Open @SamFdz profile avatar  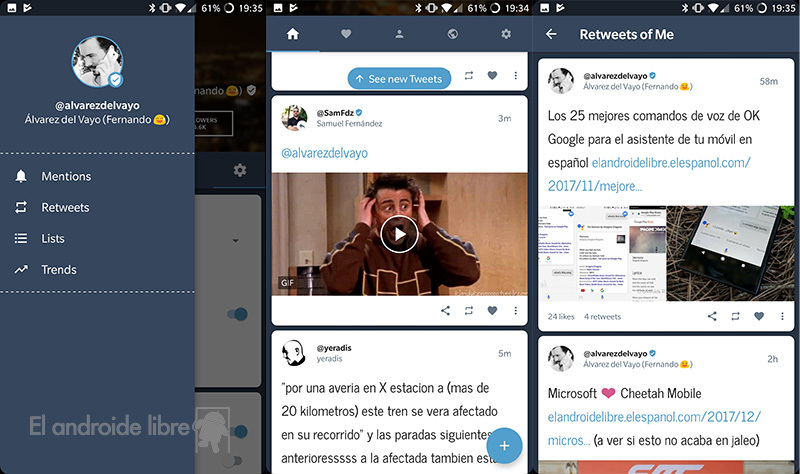pyautogui.click(x=294, y=118)
